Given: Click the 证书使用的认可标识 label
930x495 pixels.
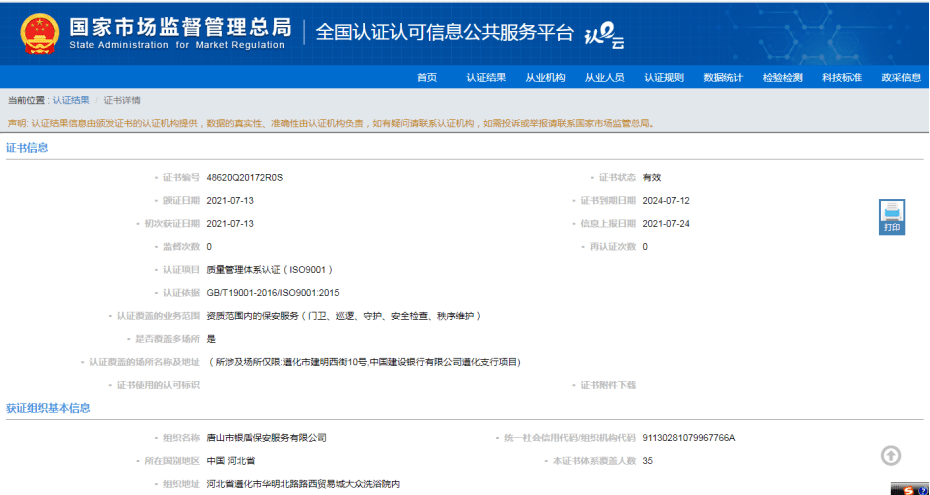Looking at the screenshot, I should point(158,385).
